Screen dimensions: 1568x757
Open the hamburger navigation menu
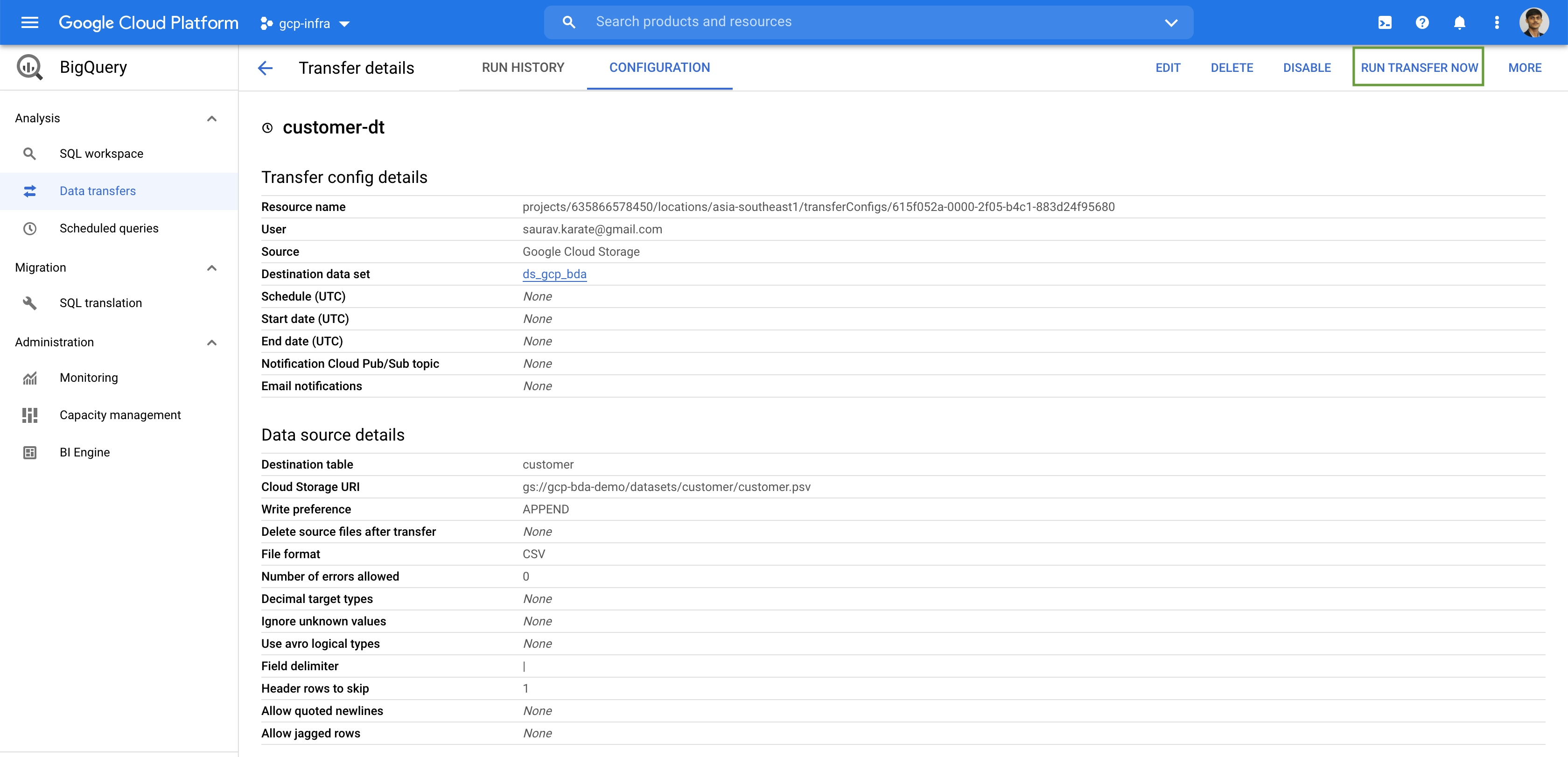[29, 22]
